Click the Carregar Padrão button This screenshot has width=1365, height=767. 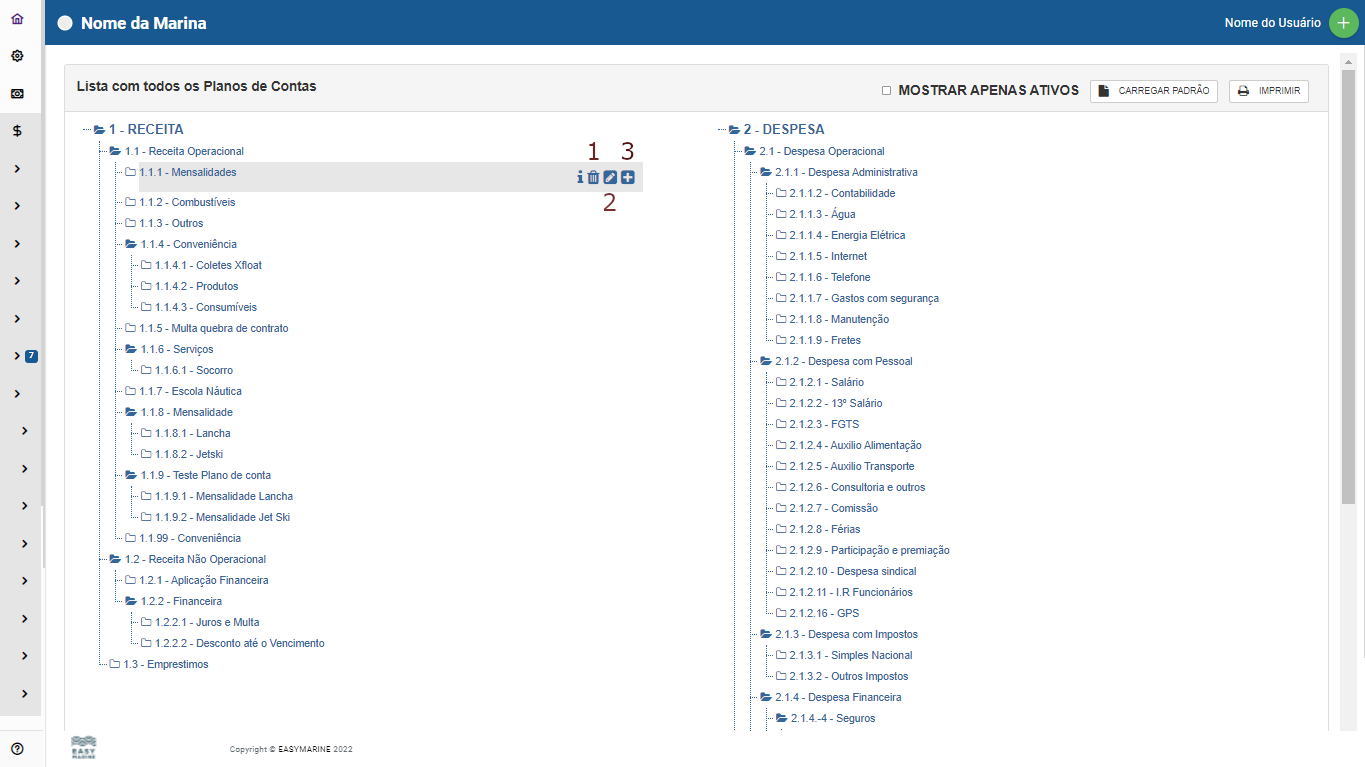point(1153,91)
